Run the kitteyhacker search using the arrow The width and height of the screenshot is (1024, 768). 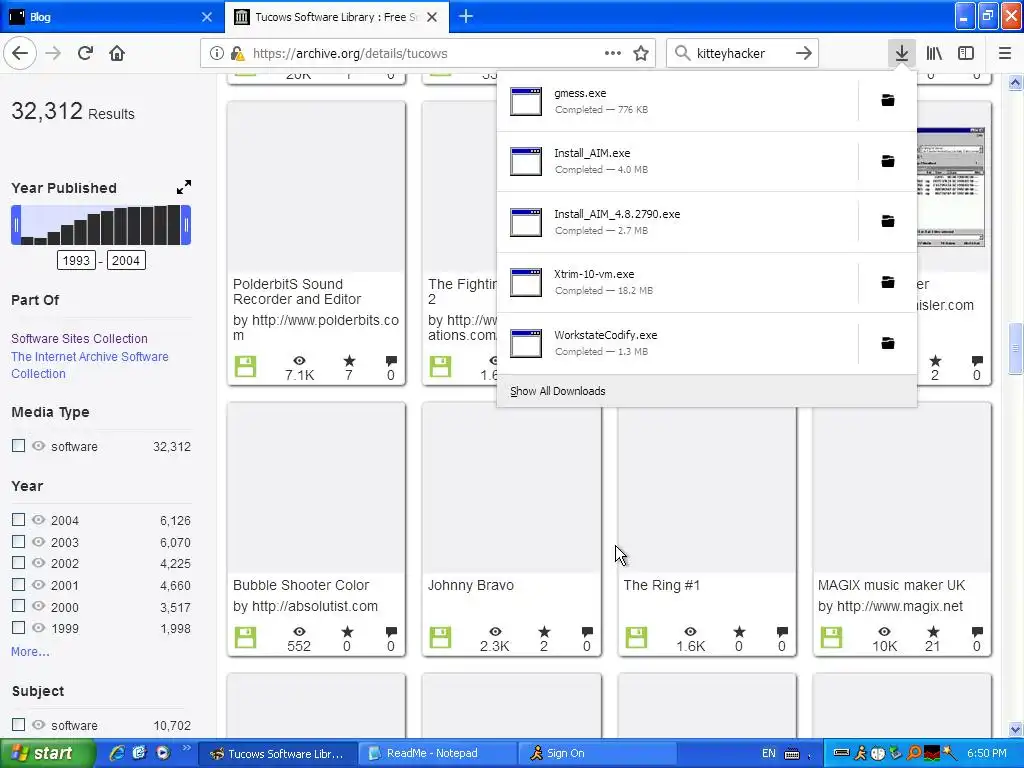804,54
